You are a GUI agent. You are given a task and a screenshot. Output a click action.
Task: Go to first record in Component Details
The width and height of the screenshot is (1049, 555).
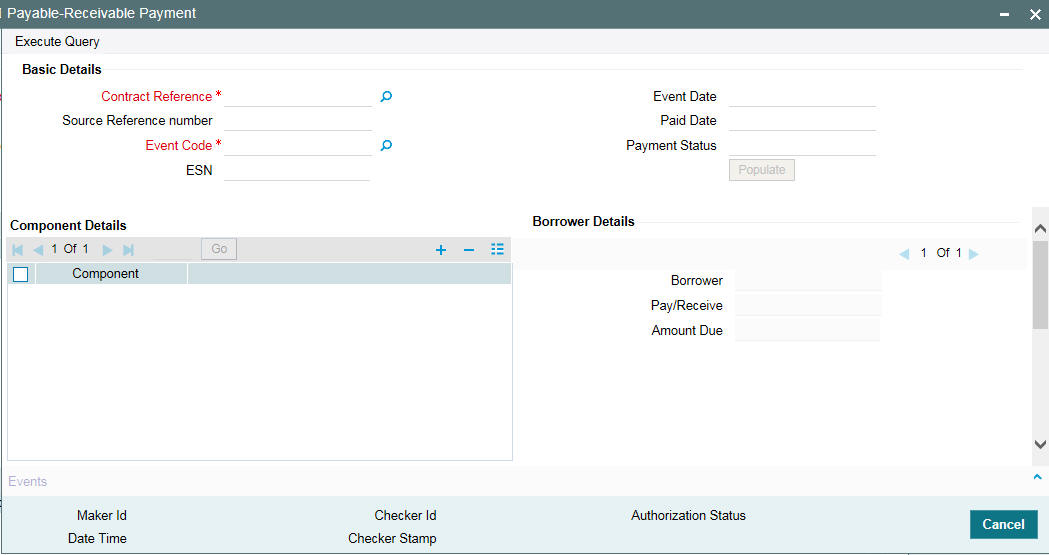(18, 249)
